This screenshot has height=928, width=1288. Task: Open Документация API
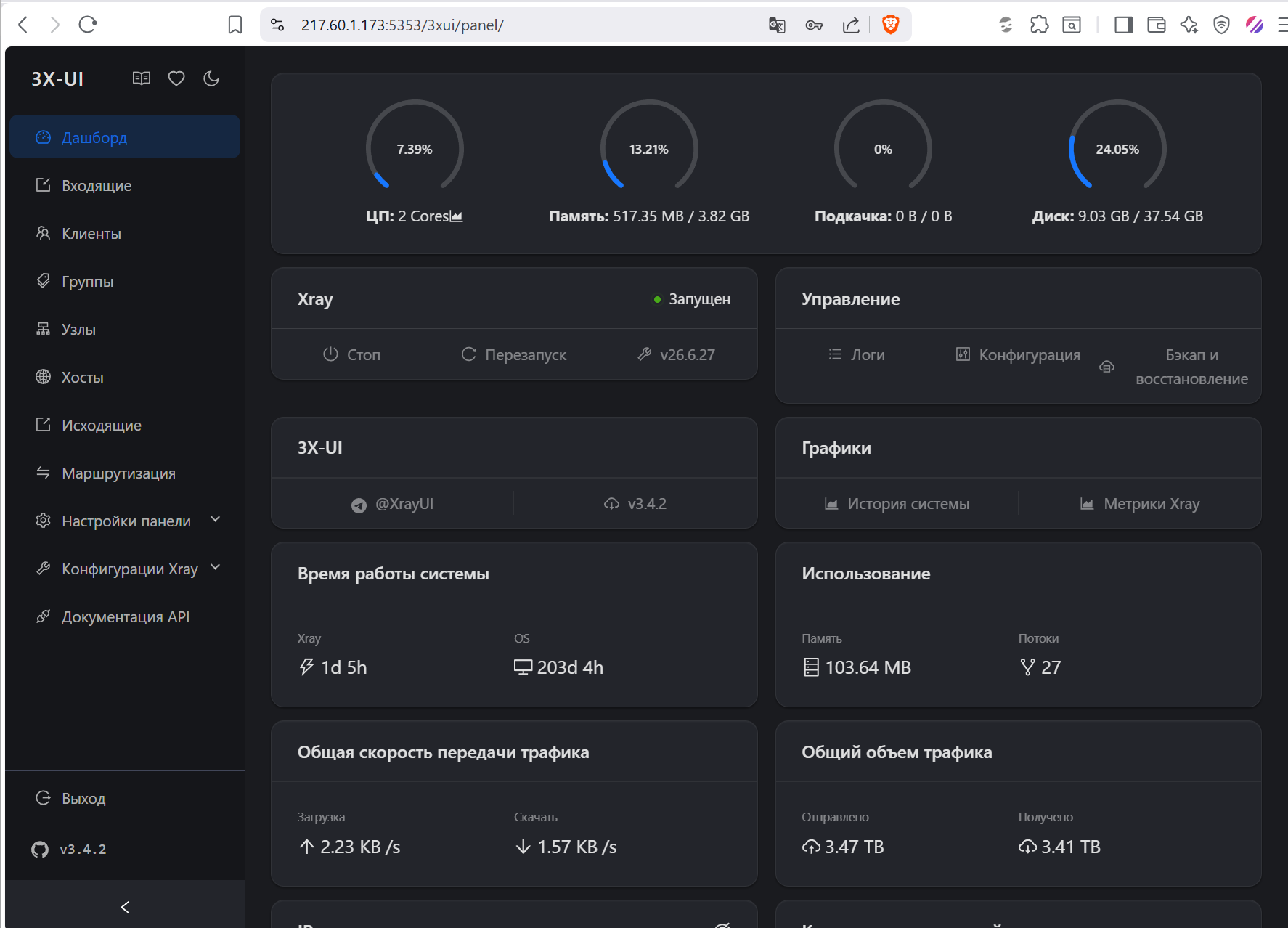[125, 616]
